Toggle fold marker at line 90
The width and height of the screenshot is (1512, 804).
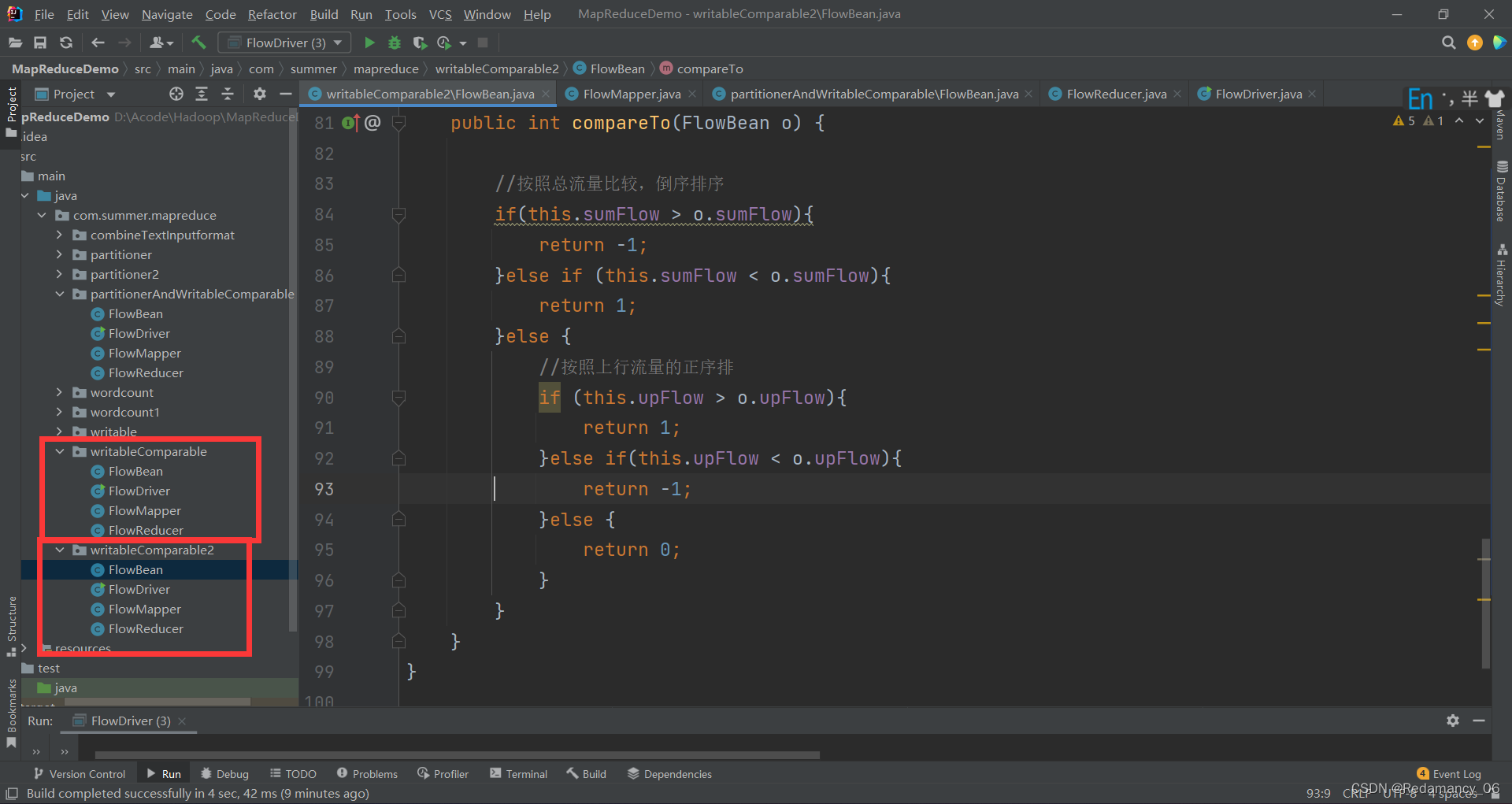click(398, 398)
